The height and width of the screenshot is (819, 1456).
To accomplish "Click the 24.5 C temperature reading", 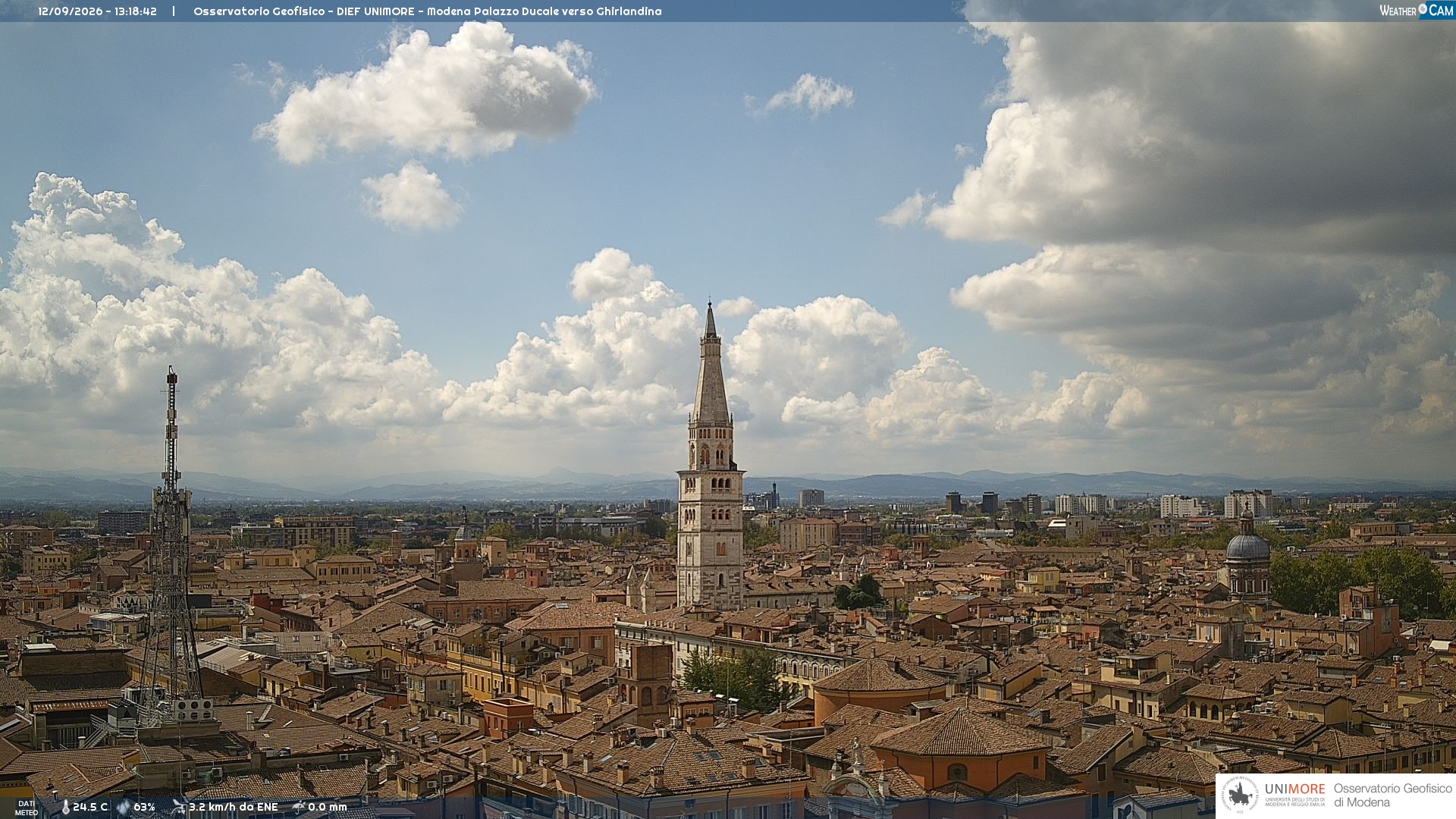I will [90, 808].
